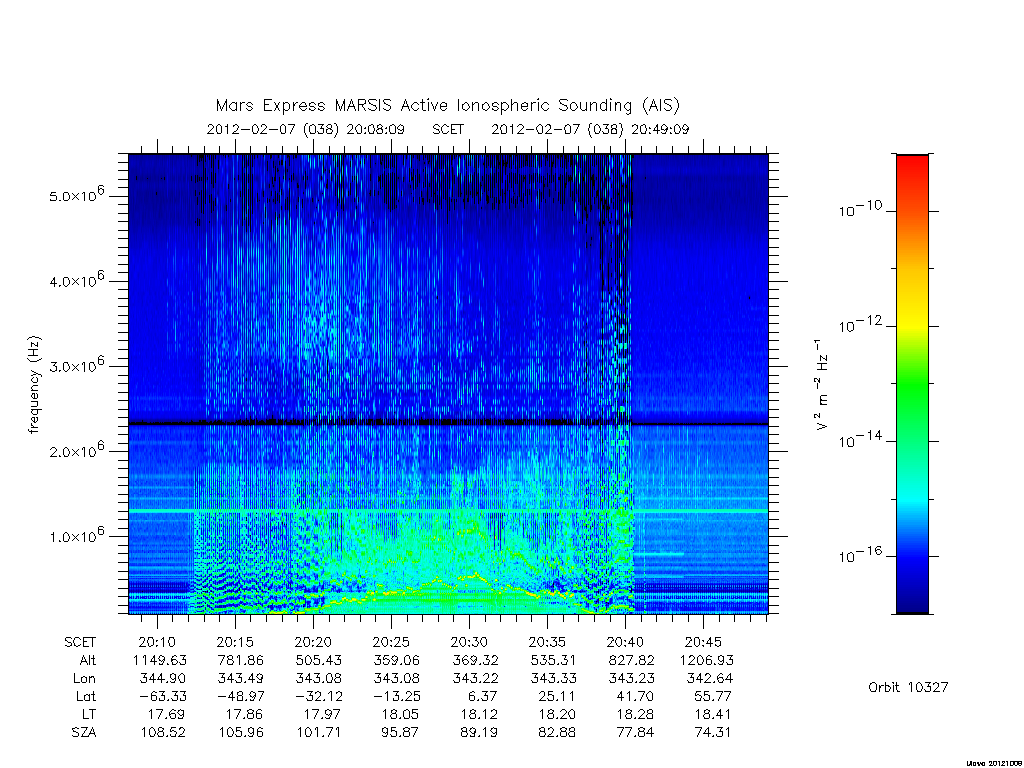Click the time tick label "20:10"
The image size is (1024, 768).
[157, 642]
